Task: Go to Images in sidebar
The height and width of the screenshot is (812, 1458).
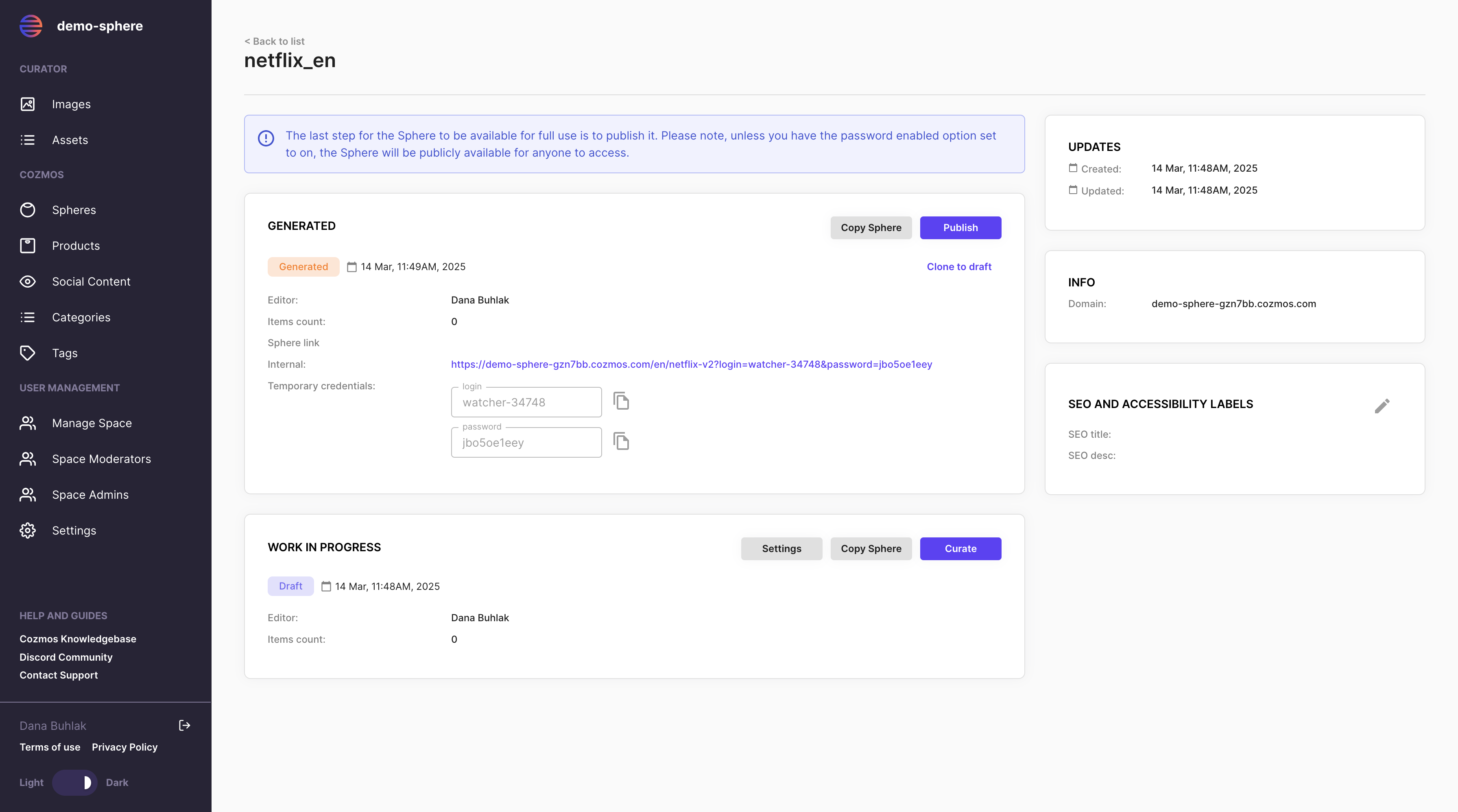Action: [71, 104]
